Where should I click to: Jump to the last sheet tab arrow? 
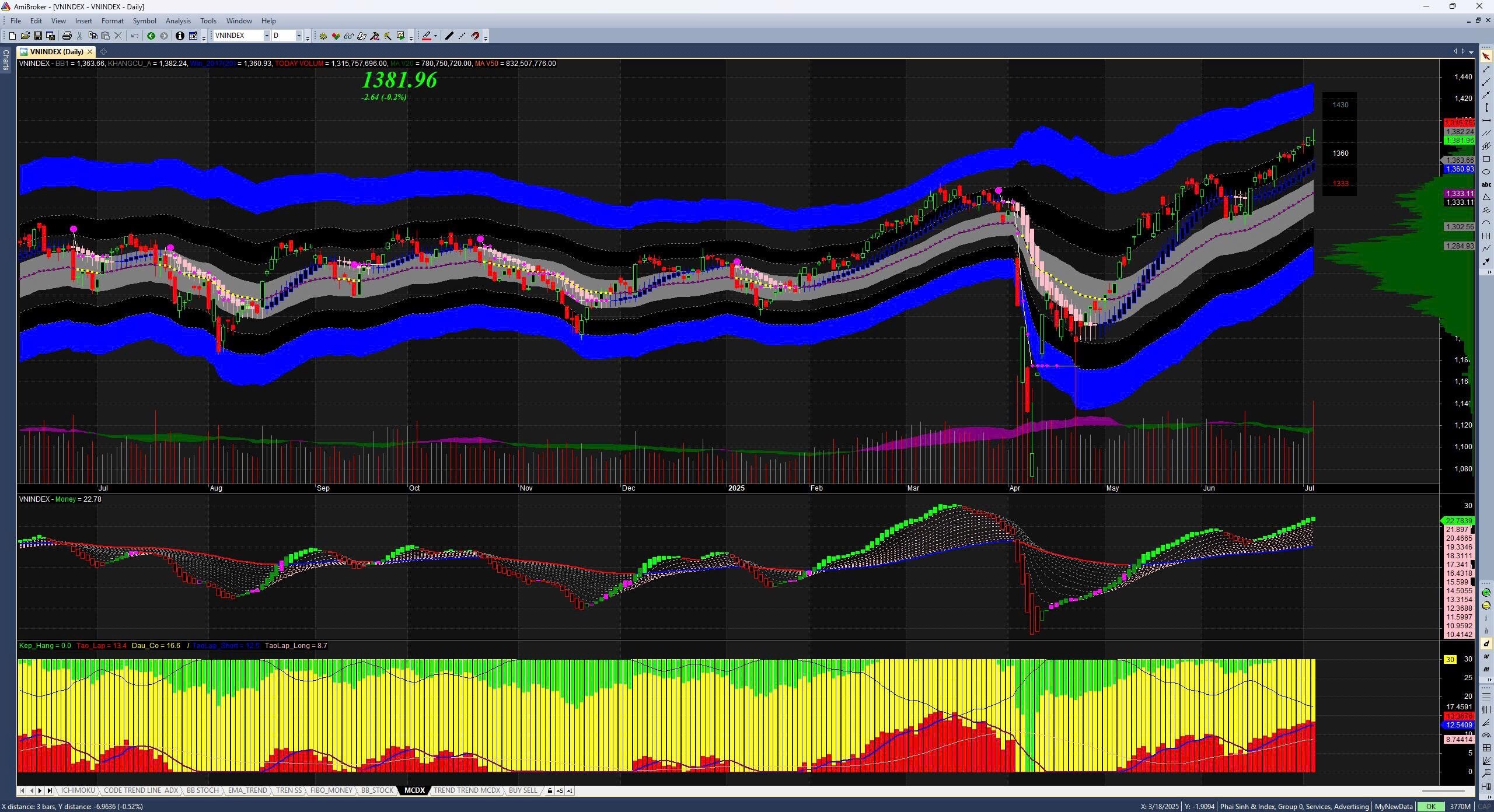click(50, 790)
